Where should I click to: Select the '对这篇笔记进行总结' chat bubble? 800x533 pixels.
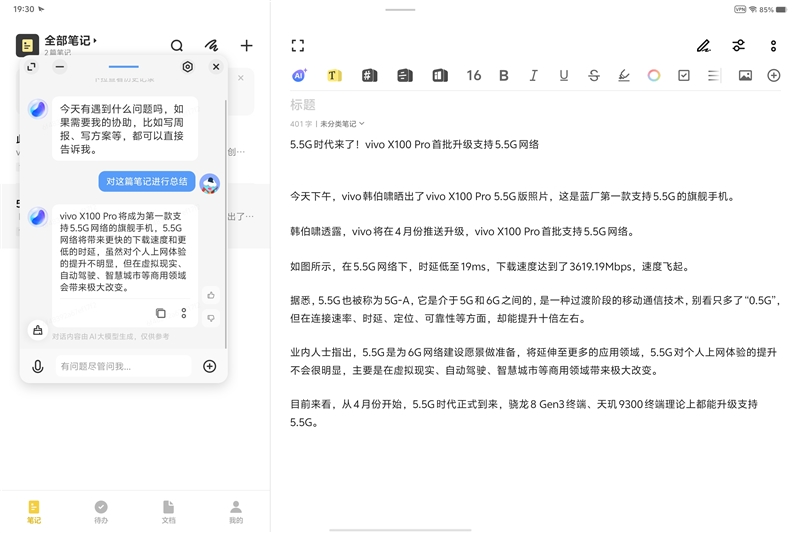pyautogui.click(x=147, y=182)
